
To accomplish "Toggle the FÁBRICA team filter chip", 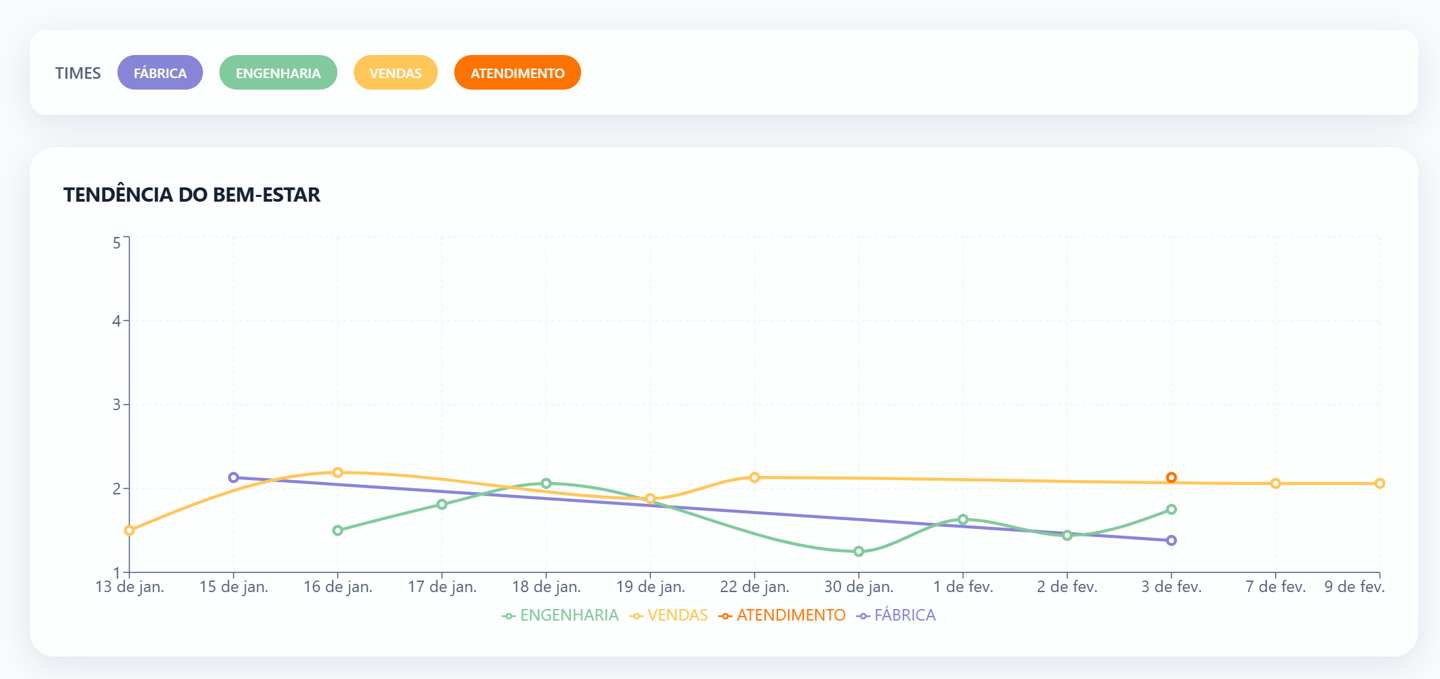I will coord(160,73).
